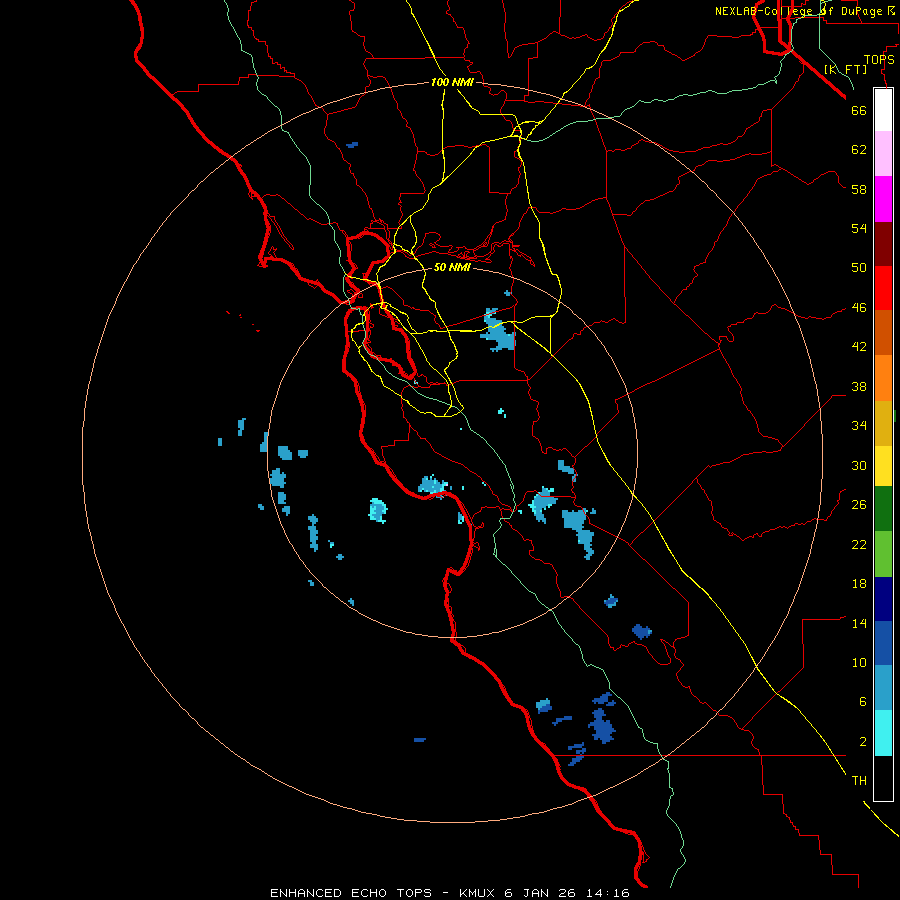Select the "42" legend value
Viewport: 900px width, 900px height.
click(x=859, y=347)
